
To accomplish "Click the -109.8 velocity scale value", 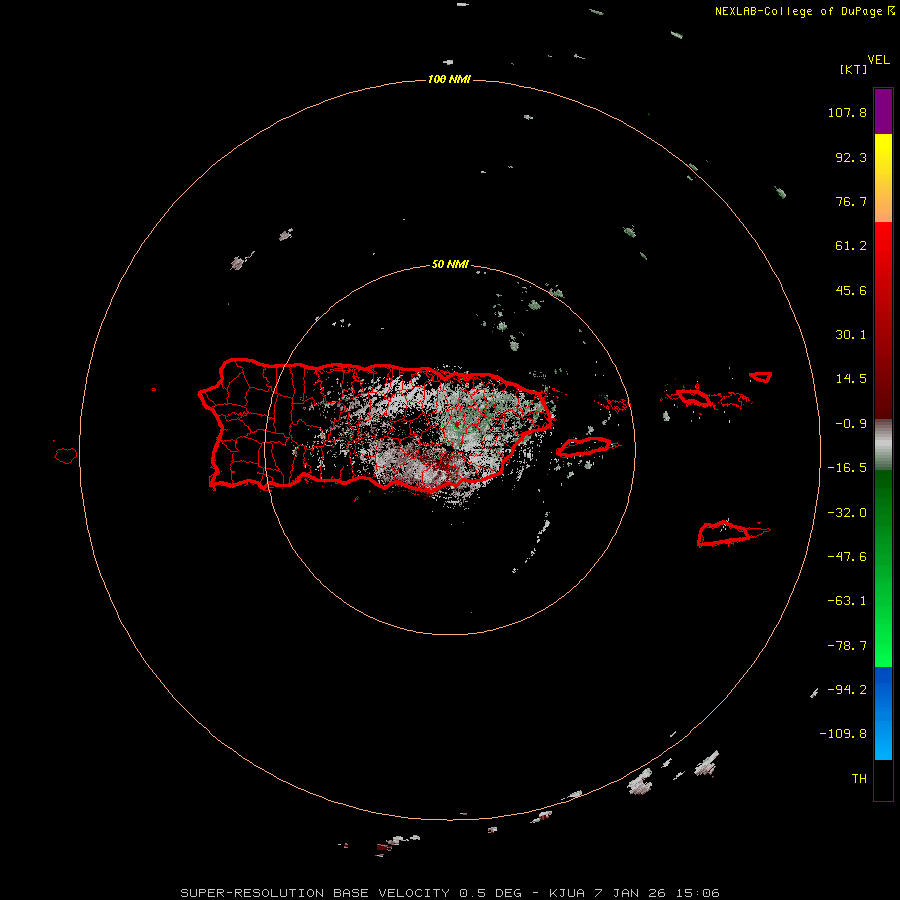I will coord(843,734).
